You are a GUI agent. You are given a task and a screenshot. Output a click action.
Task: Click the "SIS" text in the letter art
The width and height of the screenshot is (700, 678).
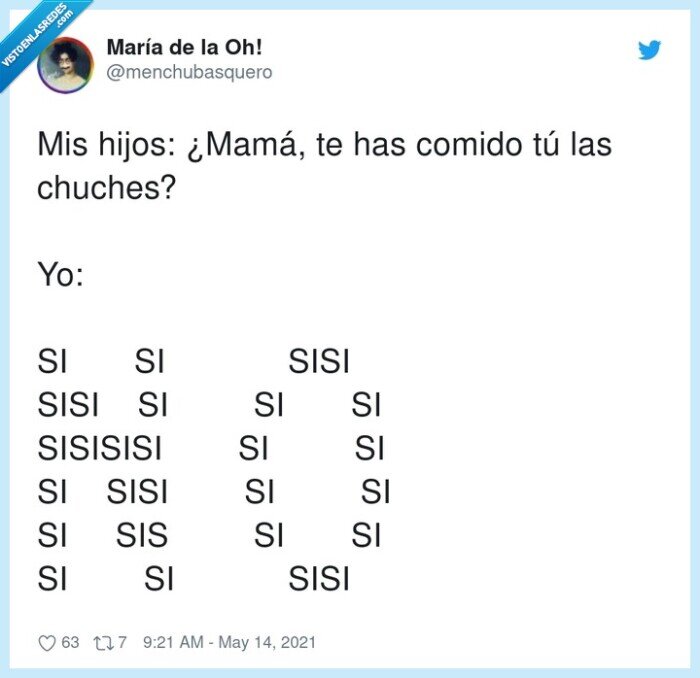142,535
